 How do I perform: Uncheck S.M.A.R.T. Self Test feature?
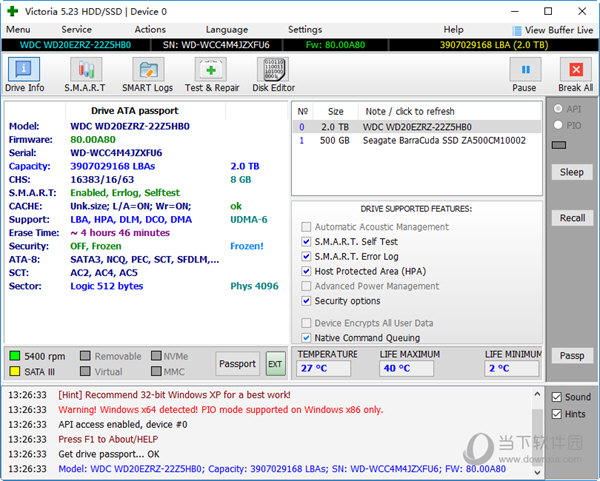point(307,242)
